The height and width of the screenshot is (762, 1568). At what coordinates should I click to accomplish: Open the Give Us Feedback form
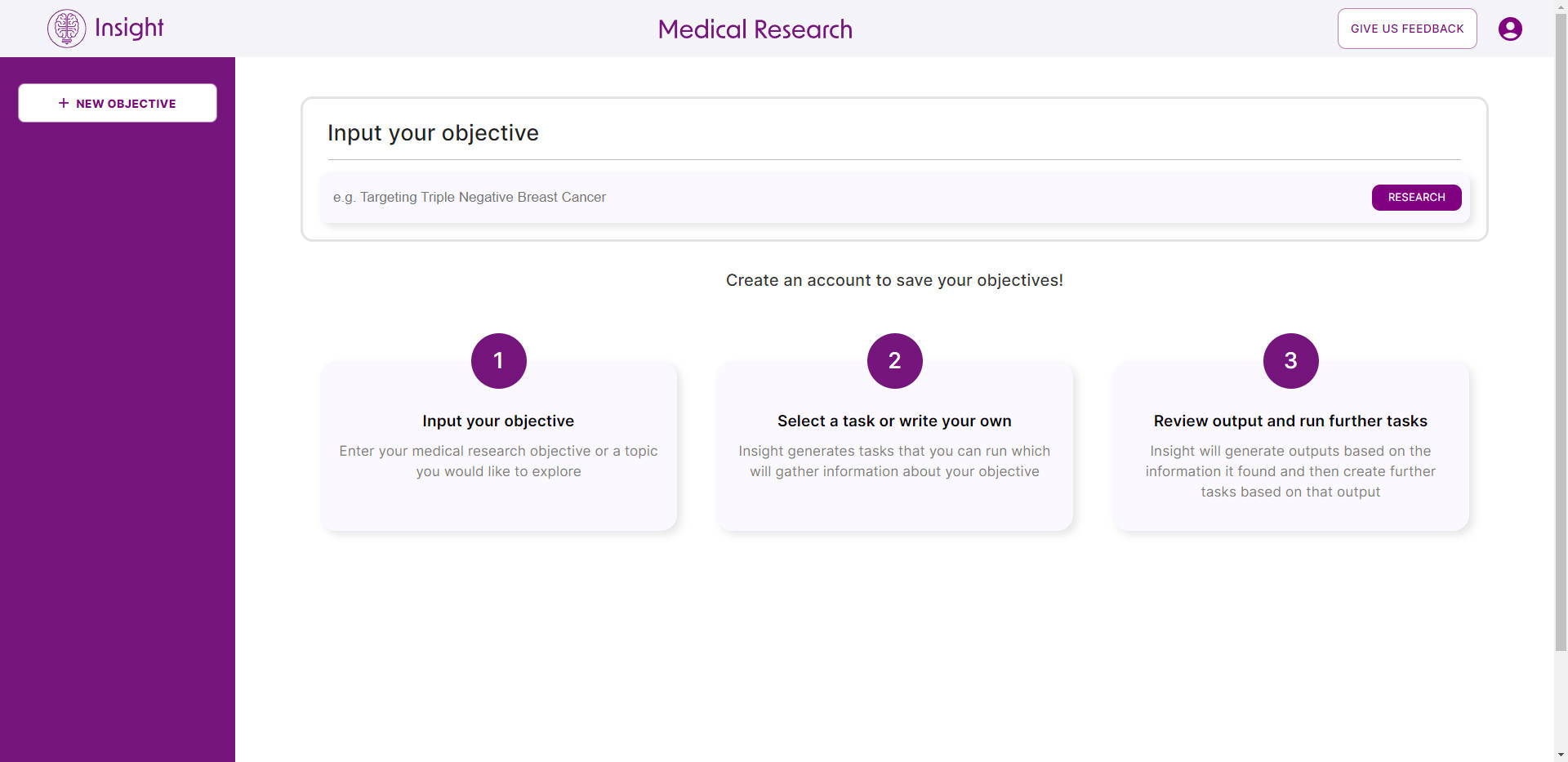pyautogui.click(x=1406, y=29)
